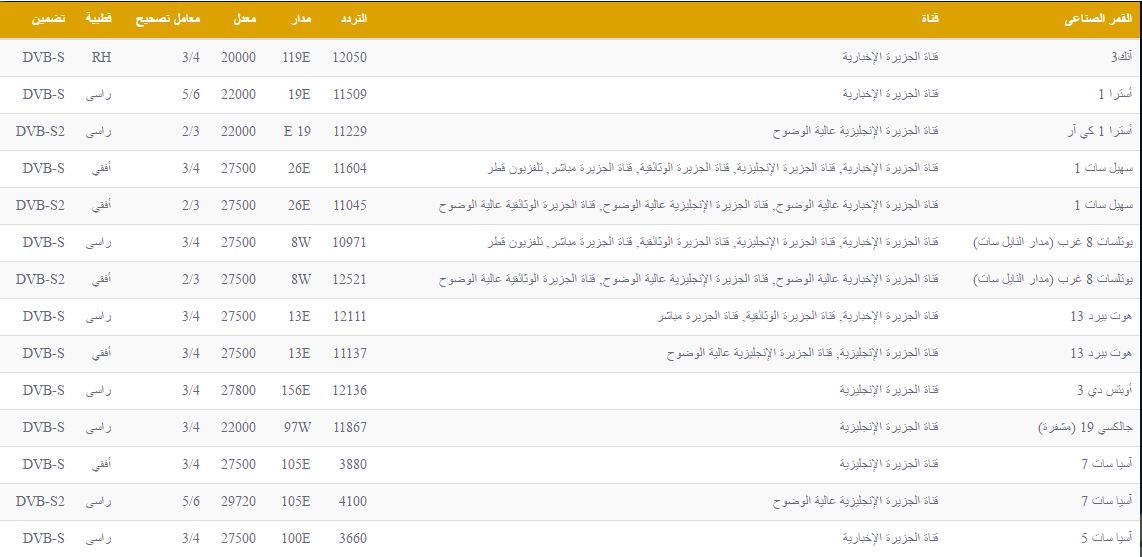The width and height of the screenshot is (1142, 557).
Task: Click the channel list in the 11137 row
Action: pyautogui.click(x=803, y=354)
